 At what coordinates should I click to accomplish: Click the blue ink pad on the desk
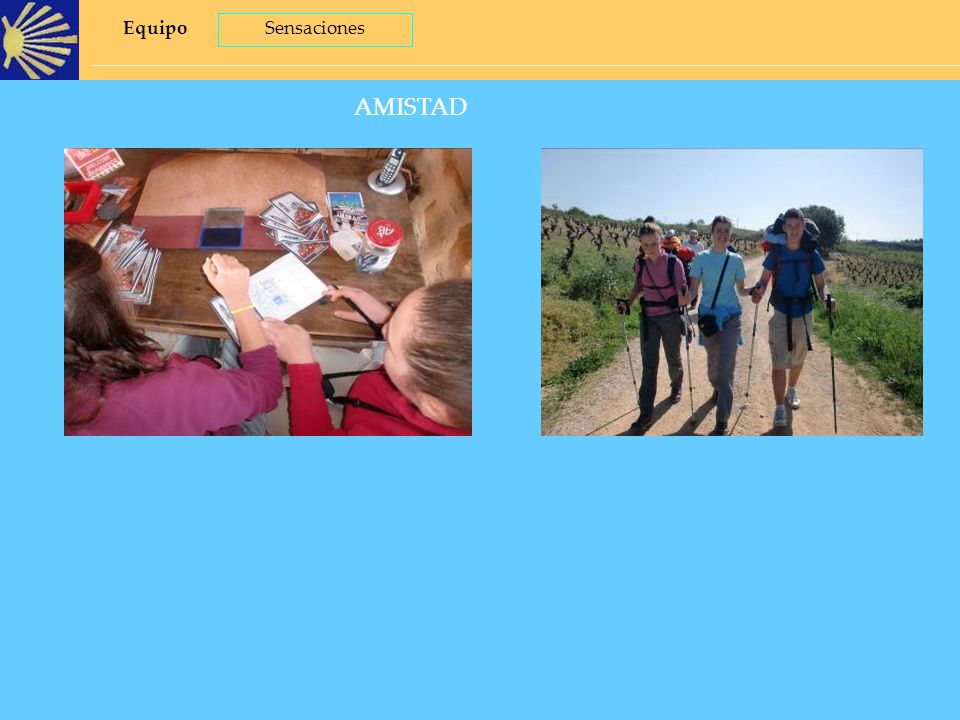222,228
